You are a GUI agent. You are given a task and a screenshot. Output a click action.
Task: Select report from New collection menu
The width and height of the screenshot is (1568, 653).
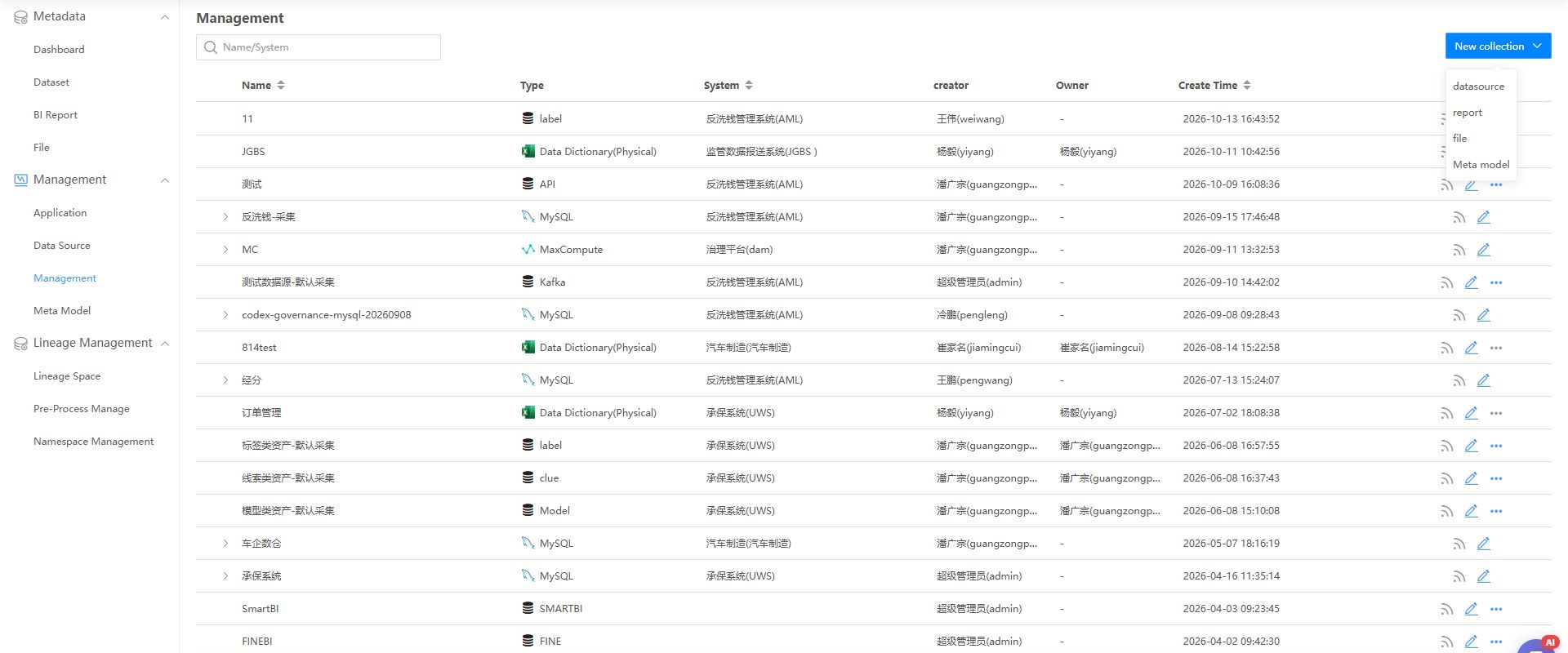click(1468, 113)
